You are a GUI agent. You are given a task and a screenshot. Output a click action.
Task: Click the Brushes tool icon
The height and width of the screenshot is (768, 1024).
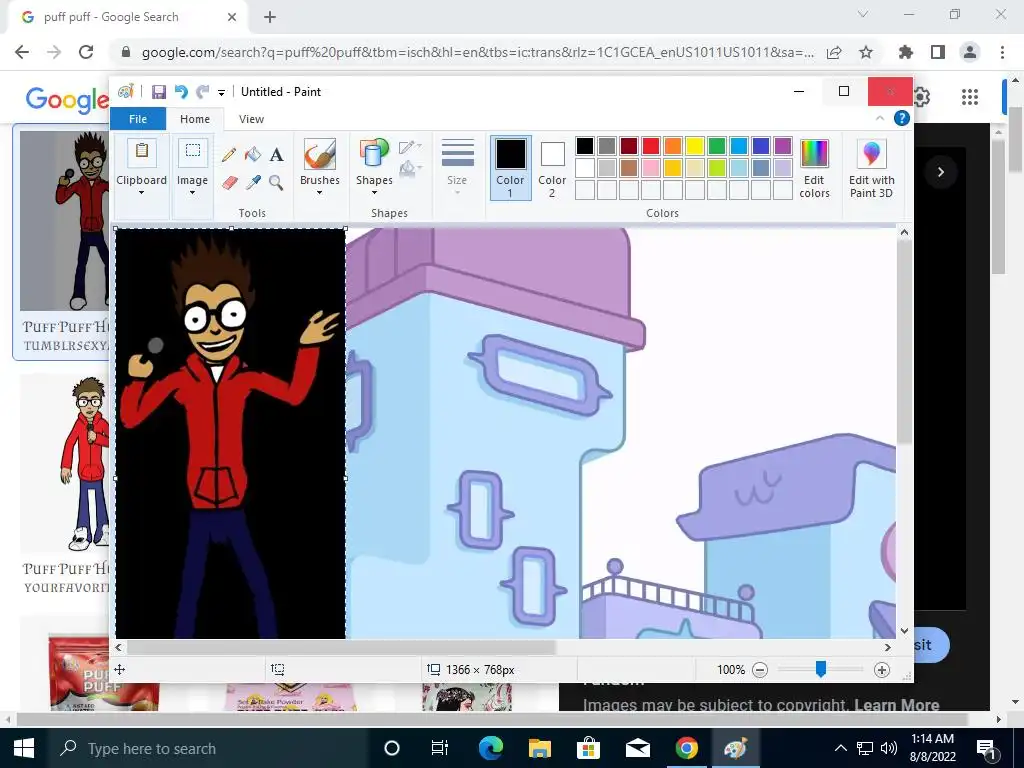coord(320,154)
